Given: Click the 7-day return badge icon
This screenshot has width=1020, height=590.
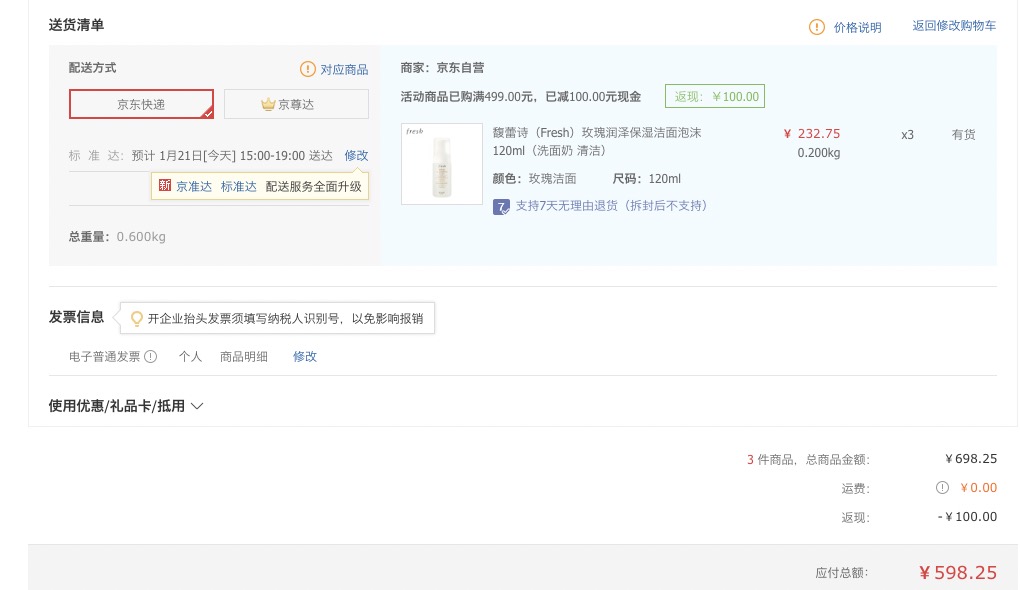Looking at the screenshot, I should click(x=501, y=207).
